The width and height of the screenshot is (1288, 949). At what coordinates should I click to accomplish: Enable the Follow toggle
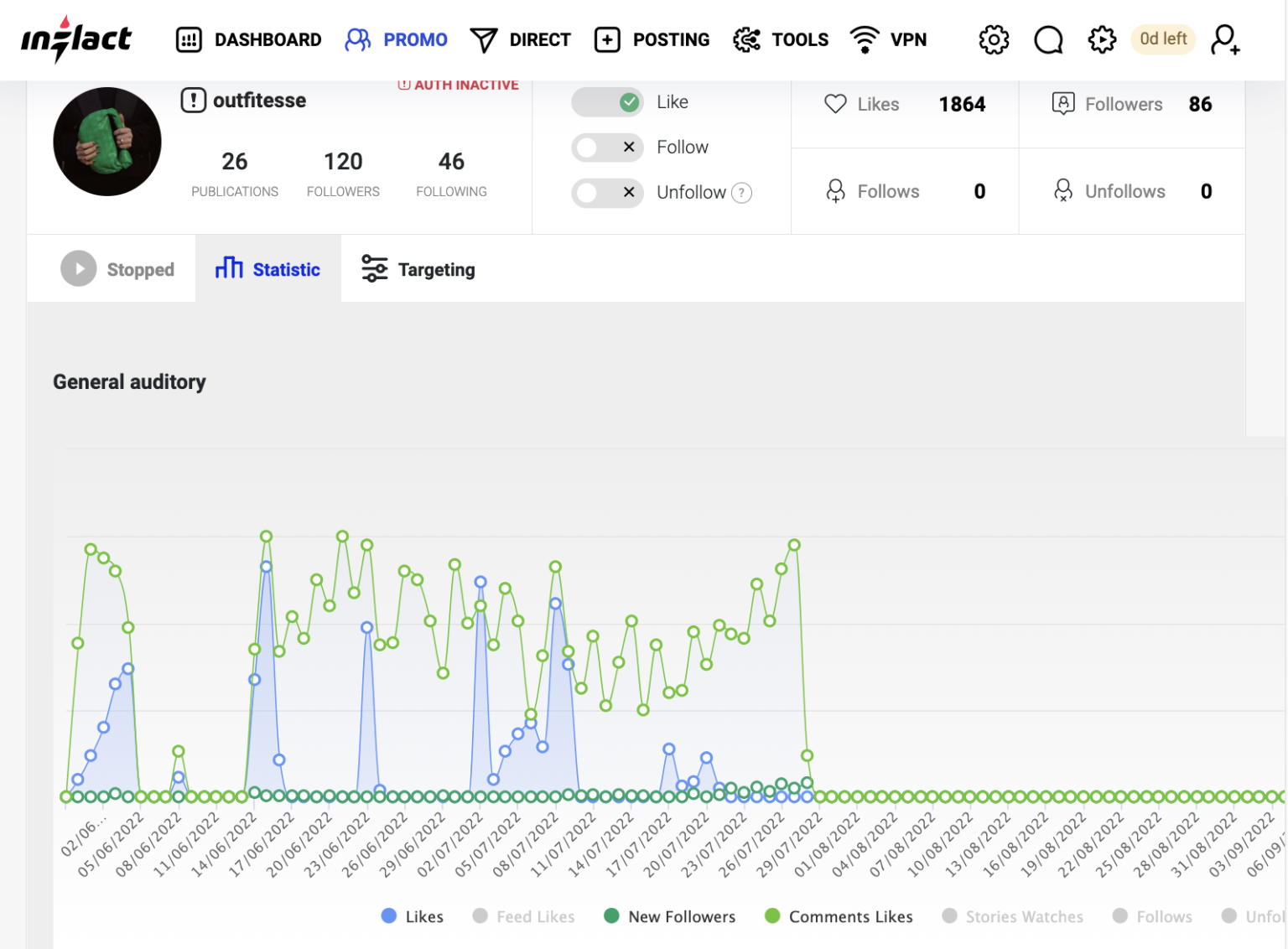(x=607, y=148)
